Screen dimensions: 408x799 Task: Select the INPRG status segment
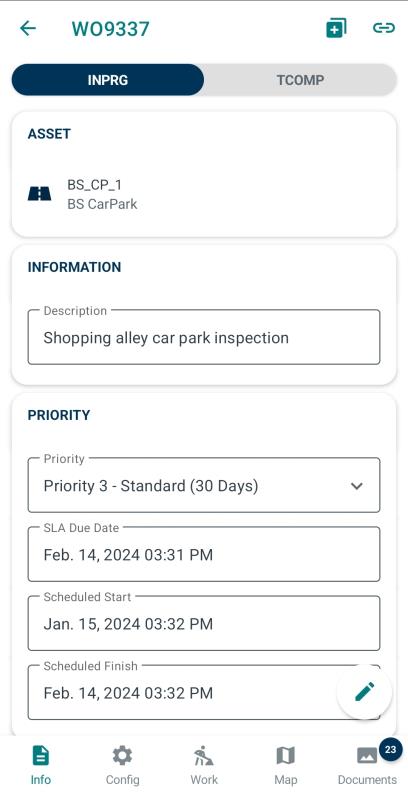click(x=107, y=80)
